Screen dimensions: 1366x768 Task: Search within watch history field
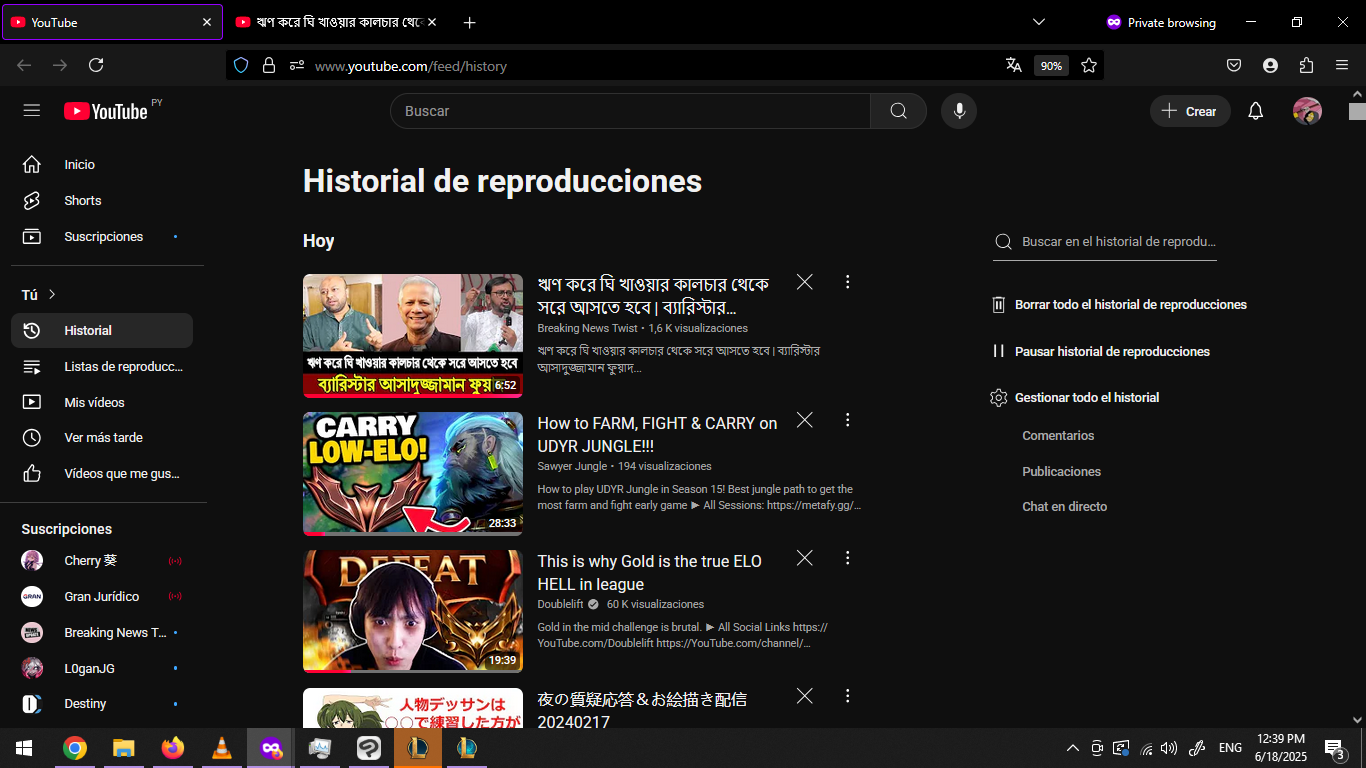(x=1105, y=242)
